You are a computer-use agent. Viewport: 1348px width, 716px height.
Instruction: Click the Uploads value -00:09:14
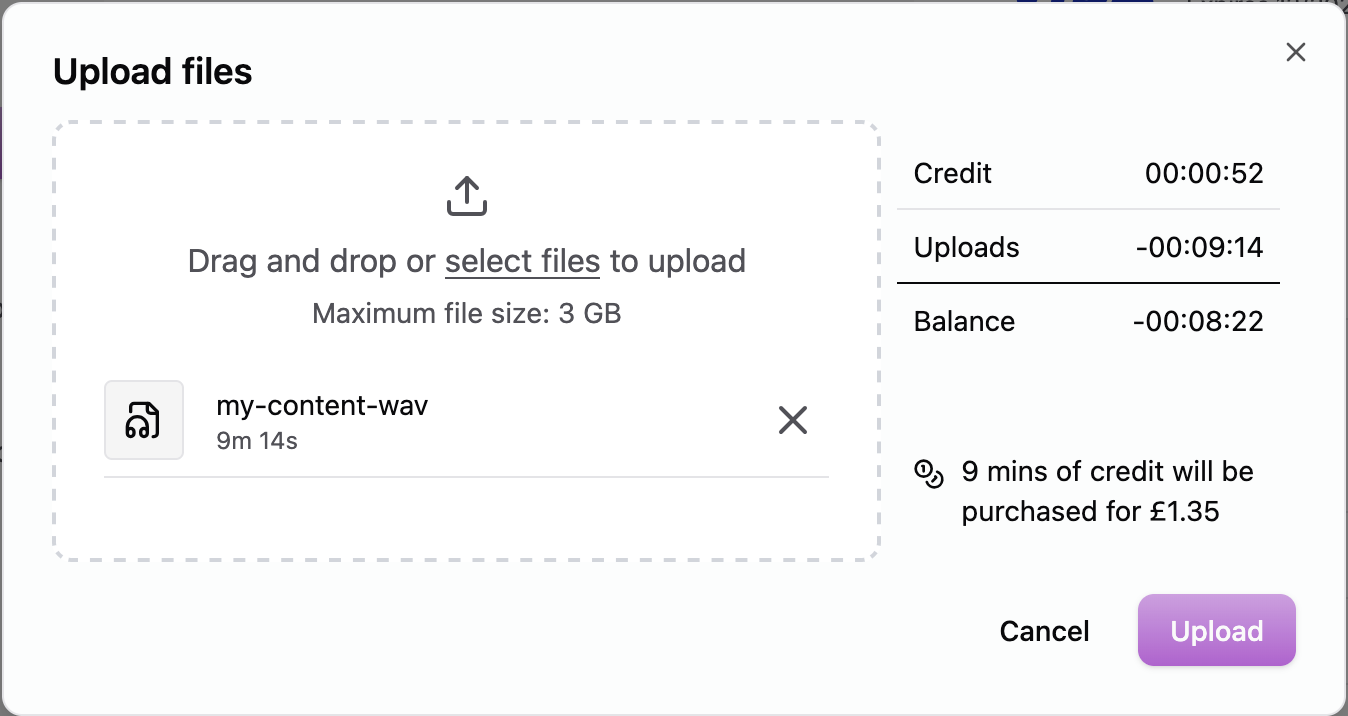[x=1199, y=247]
